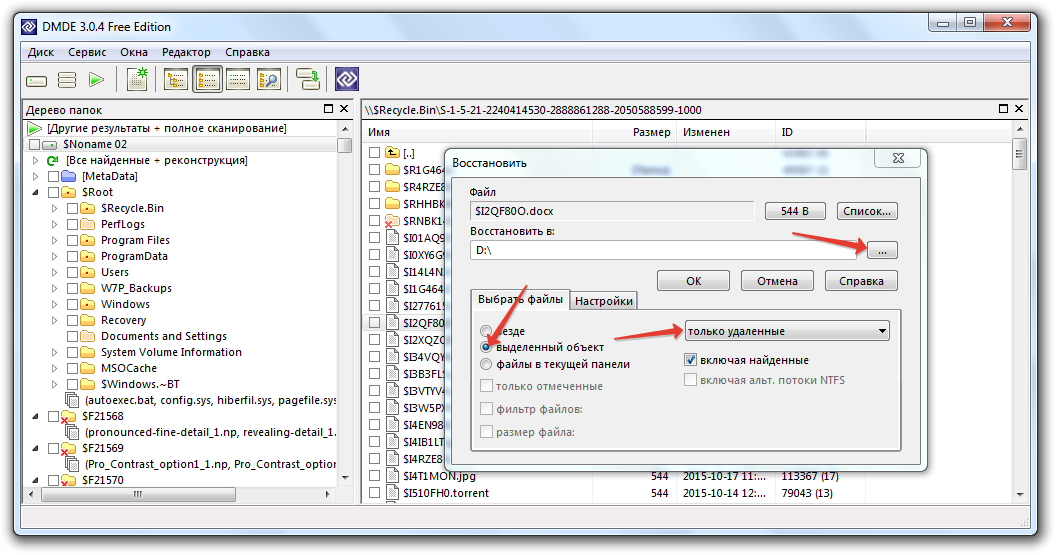Collapse the $Root tree node
Screen dimensions: 1056x555
point(36,192)
